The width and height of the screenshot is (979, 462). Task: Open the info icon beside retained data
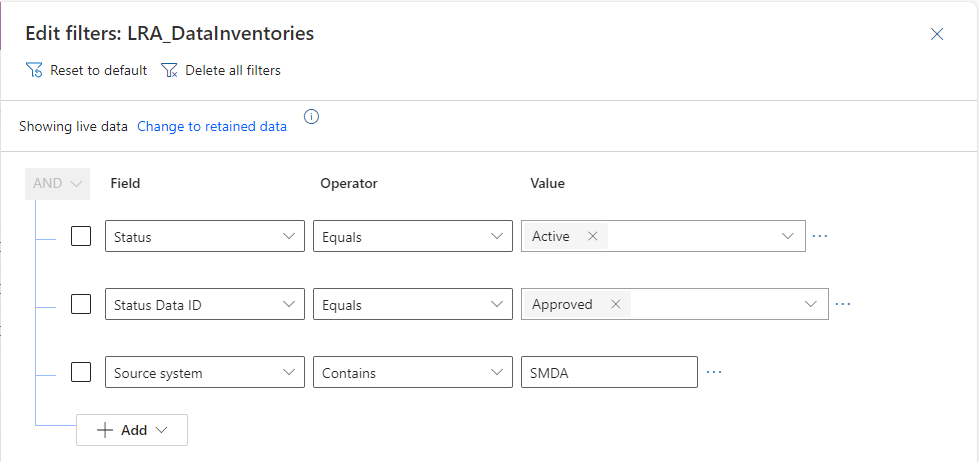click(311, 117)
